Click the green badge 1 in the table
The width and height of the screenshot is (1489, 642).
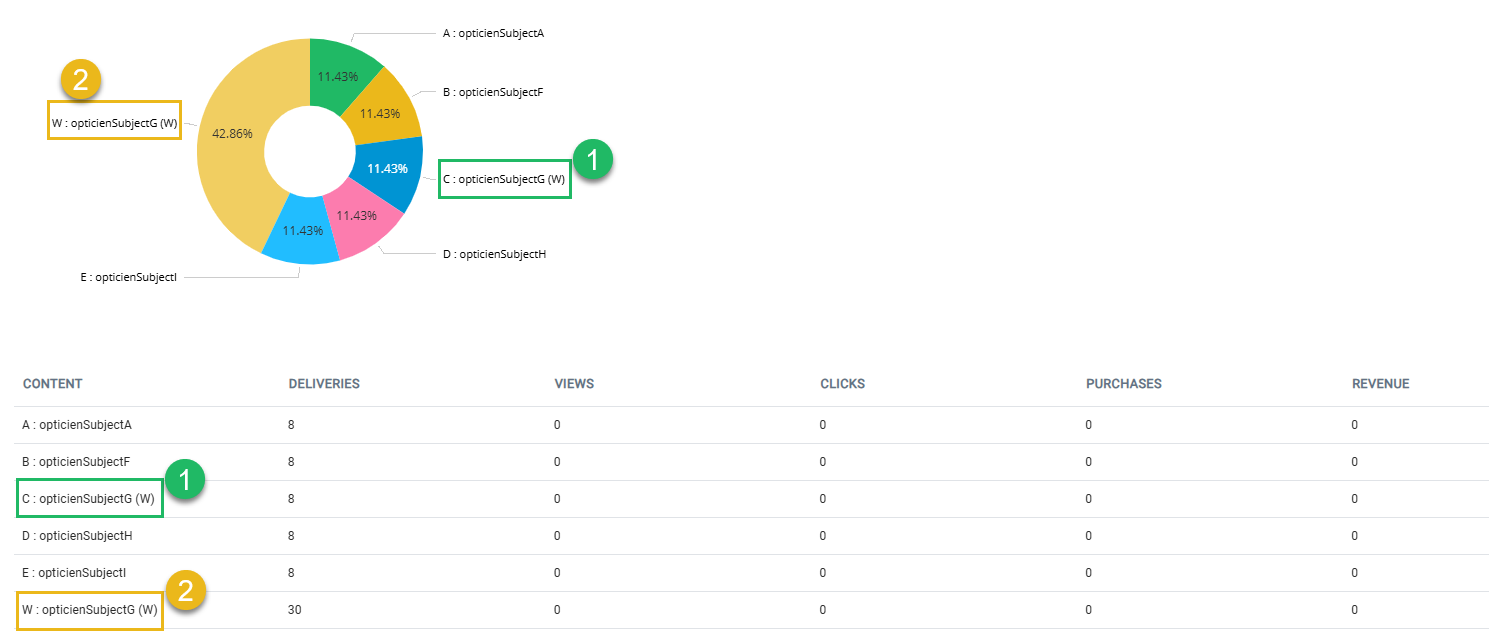[x=184, y=480]
